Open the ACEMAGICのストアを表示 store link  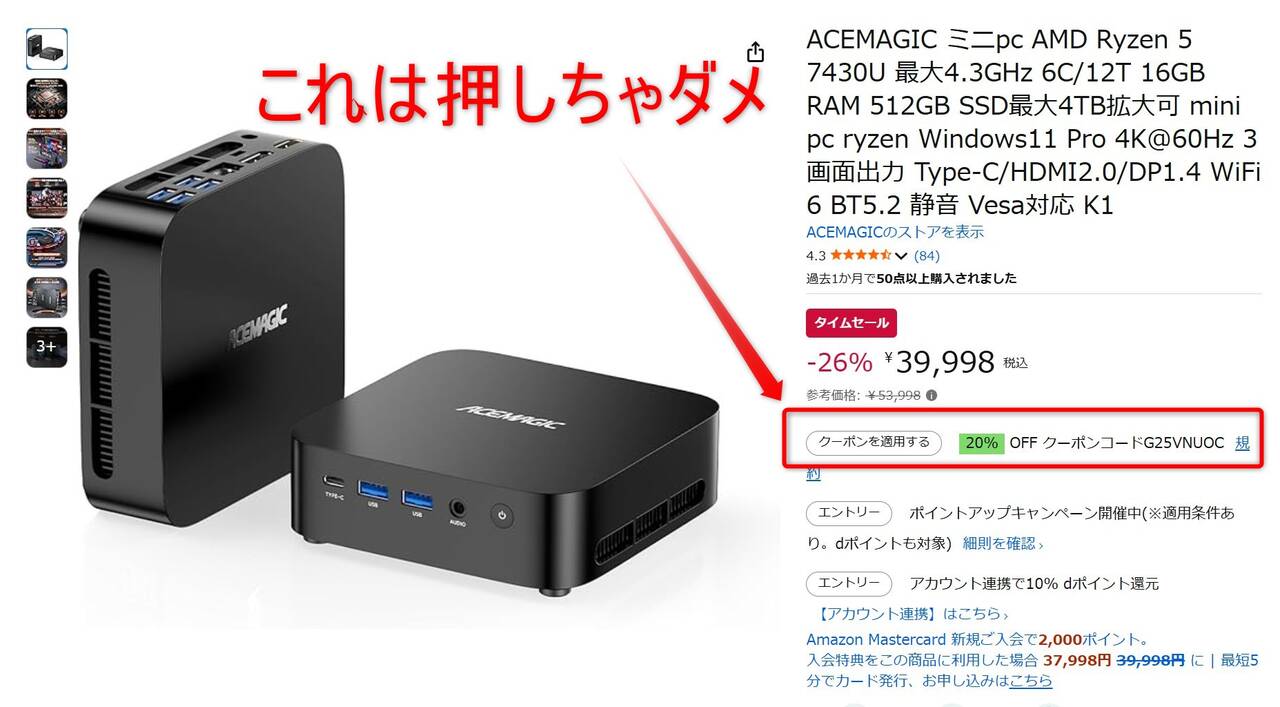895,232
